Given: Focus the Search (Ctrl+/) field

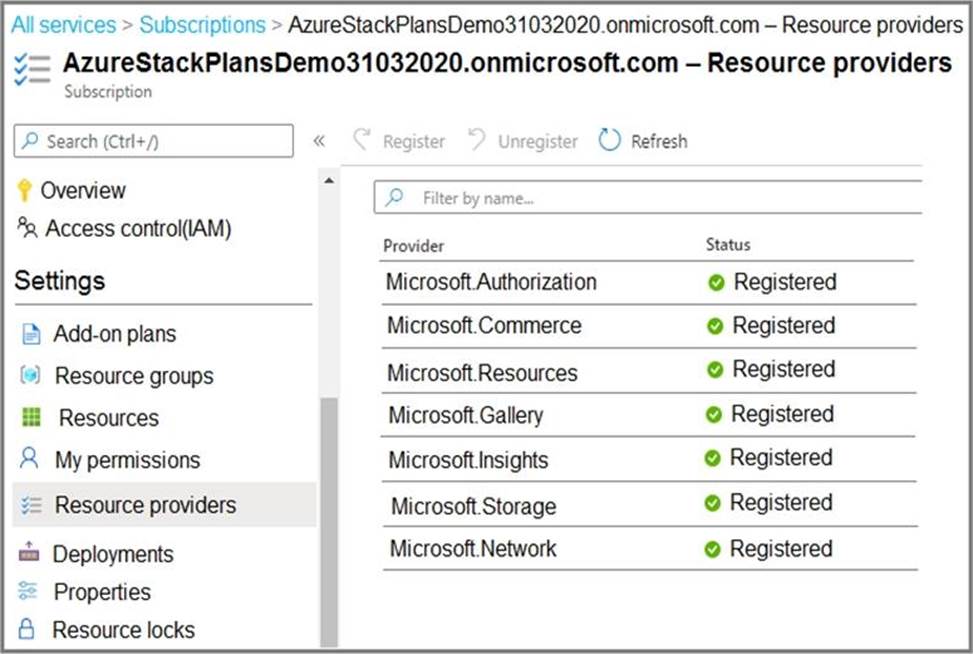Looking at the screenshot, I should click(x=153, y=141).
